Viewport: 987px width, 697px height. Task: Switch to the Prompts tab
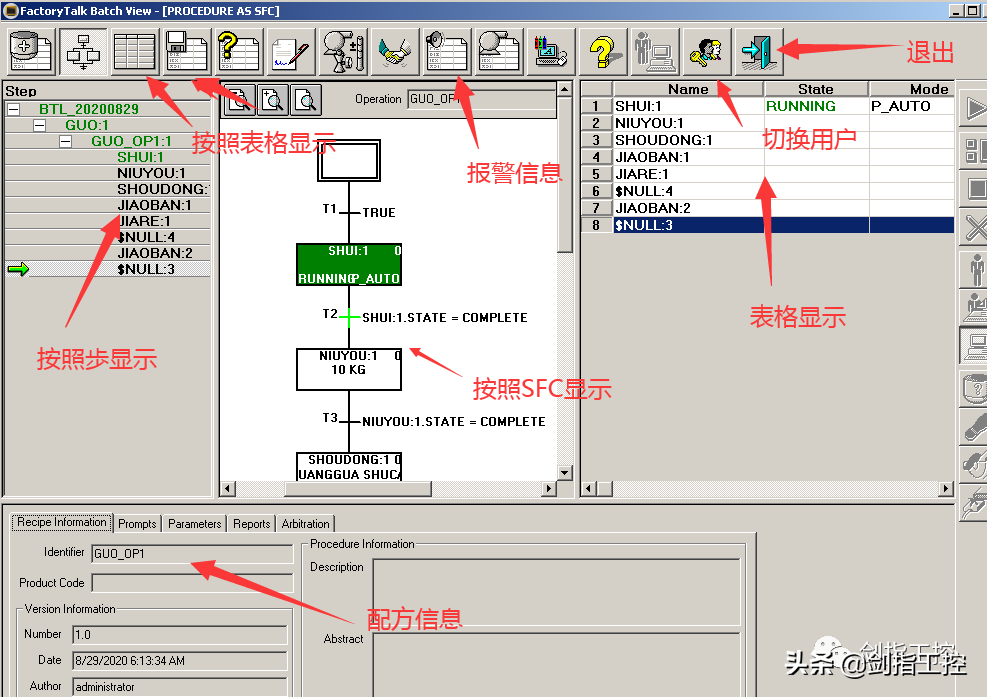pyautogui.click(x=137, y=524)
